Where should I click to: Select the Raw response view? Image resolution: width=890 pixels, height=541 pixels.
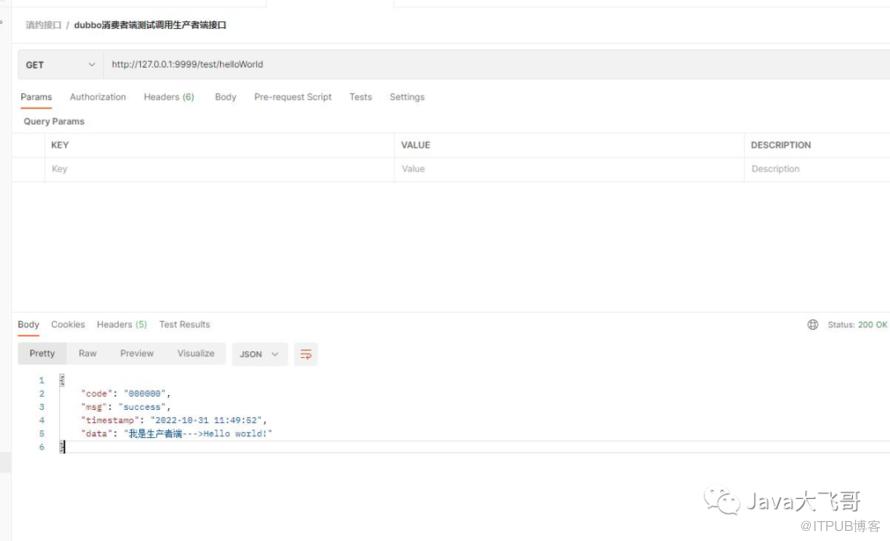pos(88,354)
